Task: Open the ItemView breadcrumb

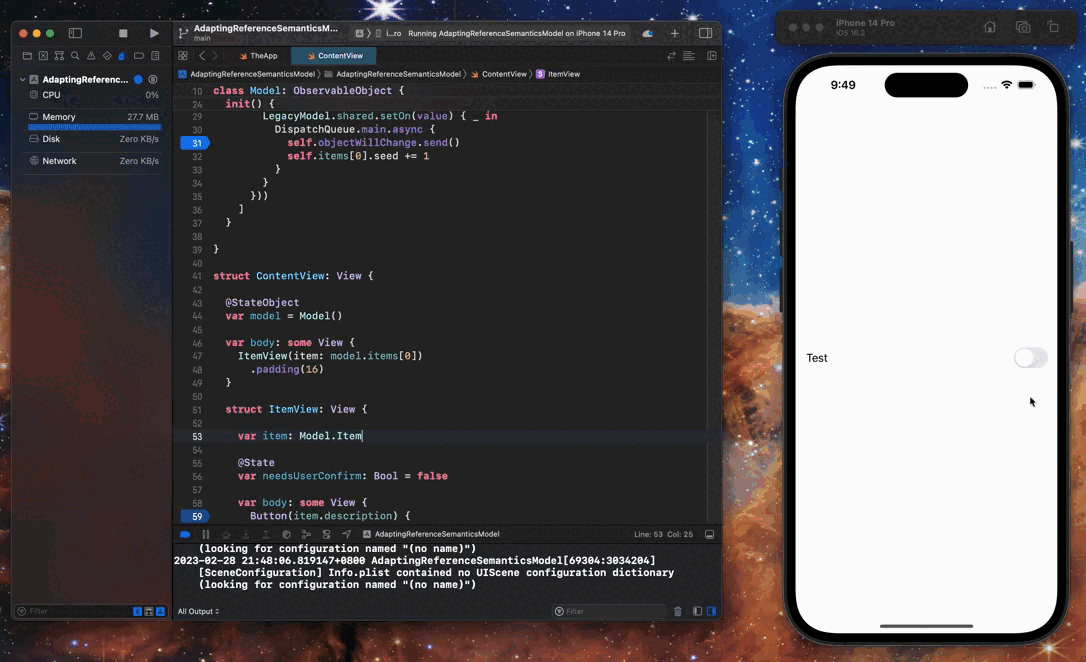Action: click(x=558, y=74)
